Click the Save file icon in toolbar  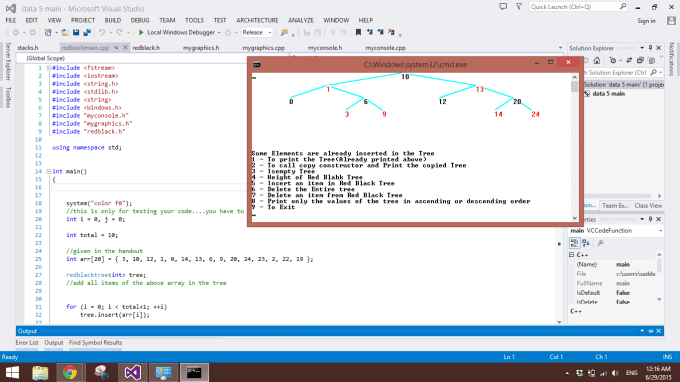[x=76, y=33]
